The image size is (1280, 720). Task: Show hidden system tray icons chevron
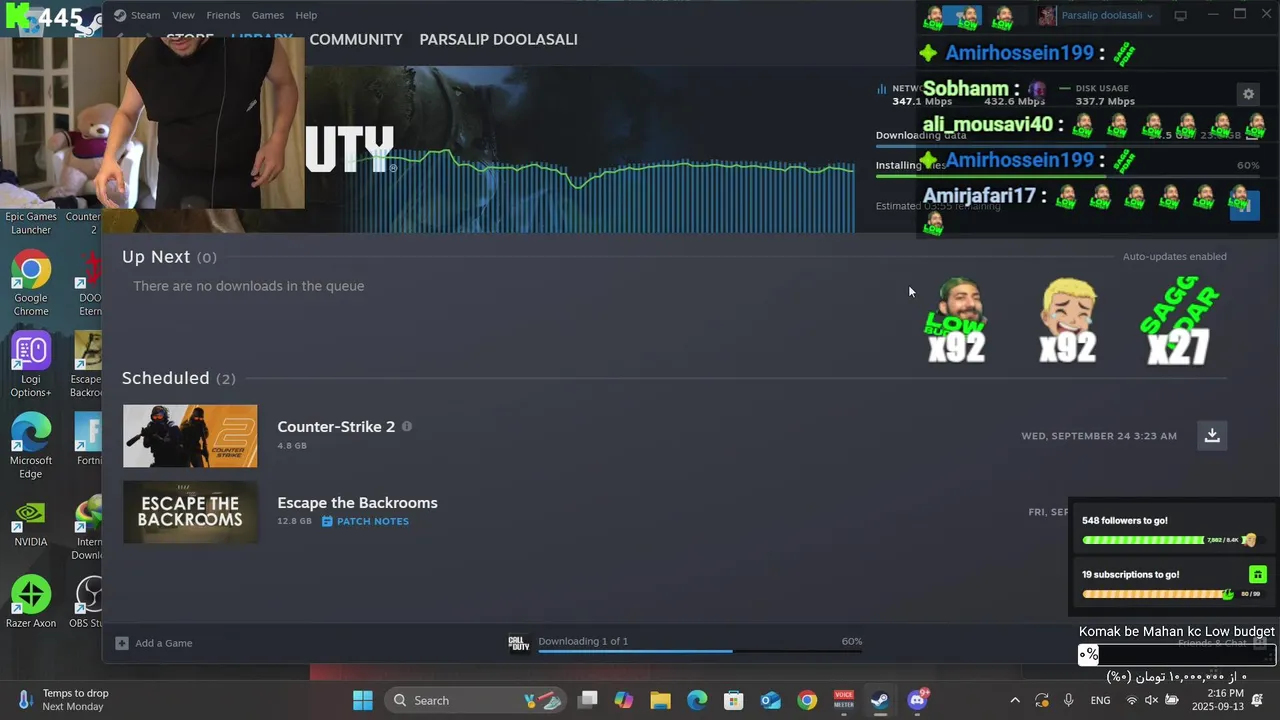pyautogui.click(x=1015, y=700)
